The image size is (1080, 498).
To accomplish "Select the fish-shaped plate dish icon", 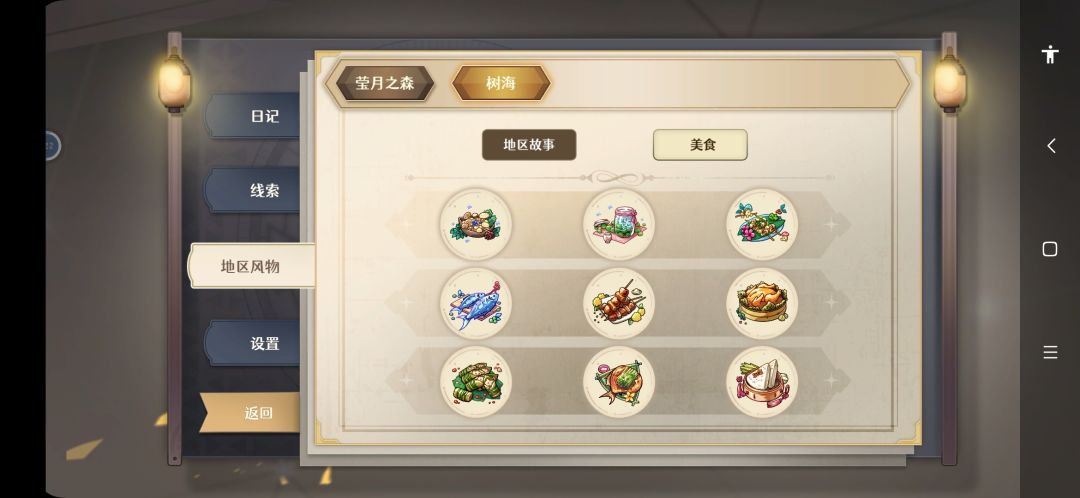I will [619, 382].
